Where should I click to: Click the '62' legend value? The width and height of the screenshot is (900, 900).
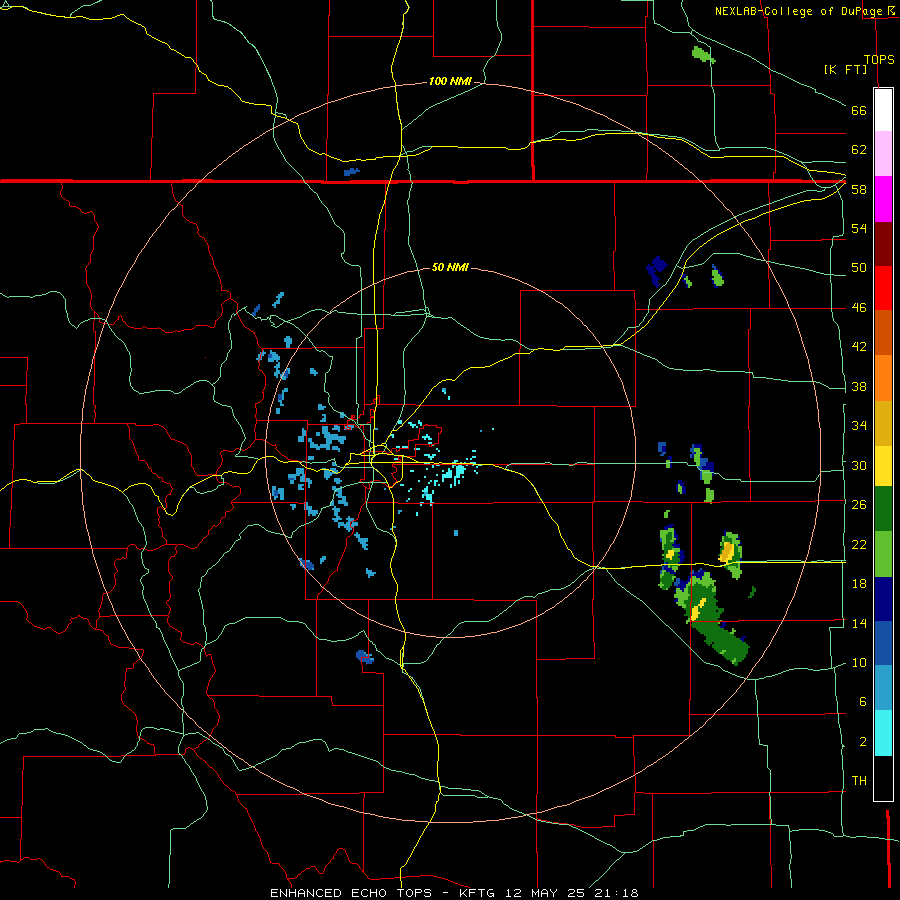click(x=859, y=150)
